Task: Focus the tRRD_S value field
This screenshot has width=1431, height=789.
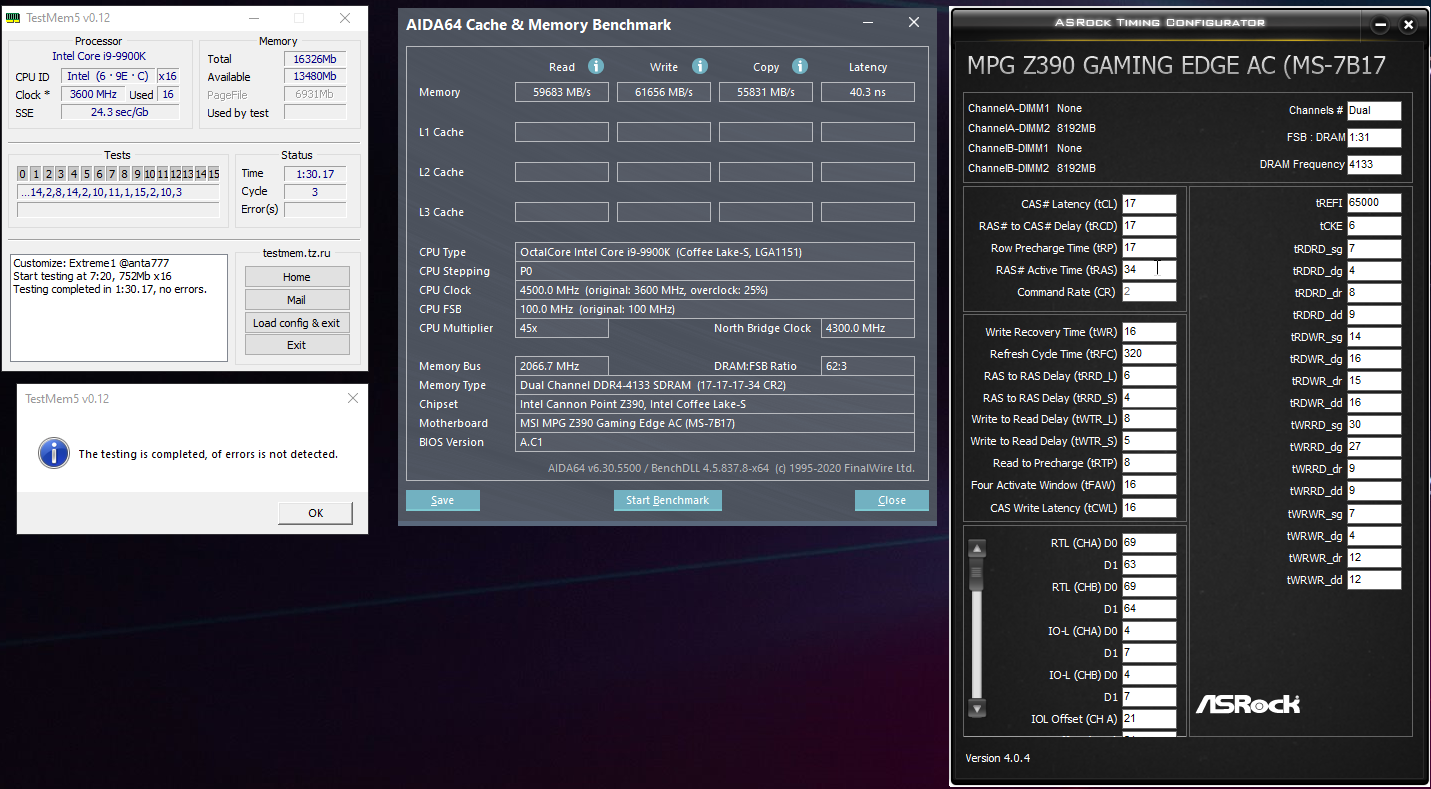Action: pyautogui.click(x=1149, y=398)
